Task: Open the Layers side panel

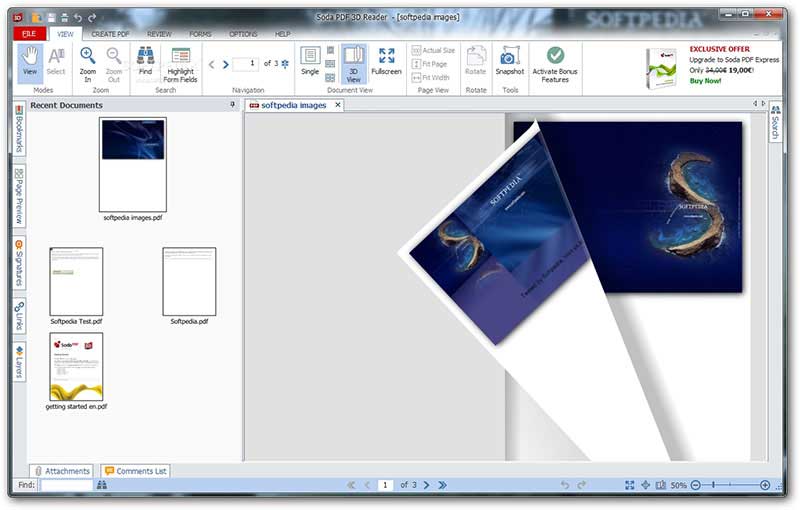Action: coord(19,362)
